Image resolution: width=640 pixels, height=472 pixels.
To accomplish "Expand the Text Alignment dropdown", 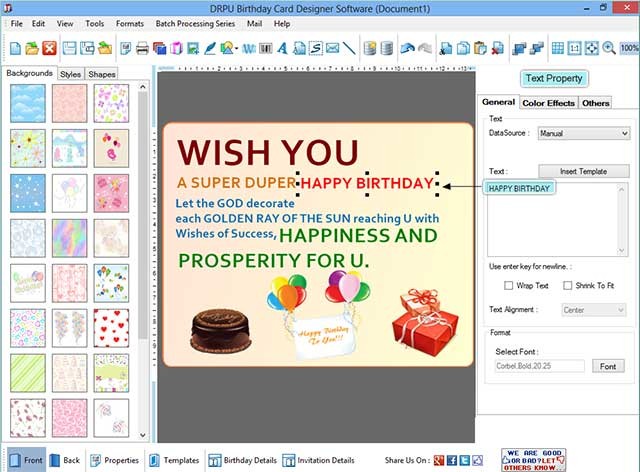I will pos(593,310).
